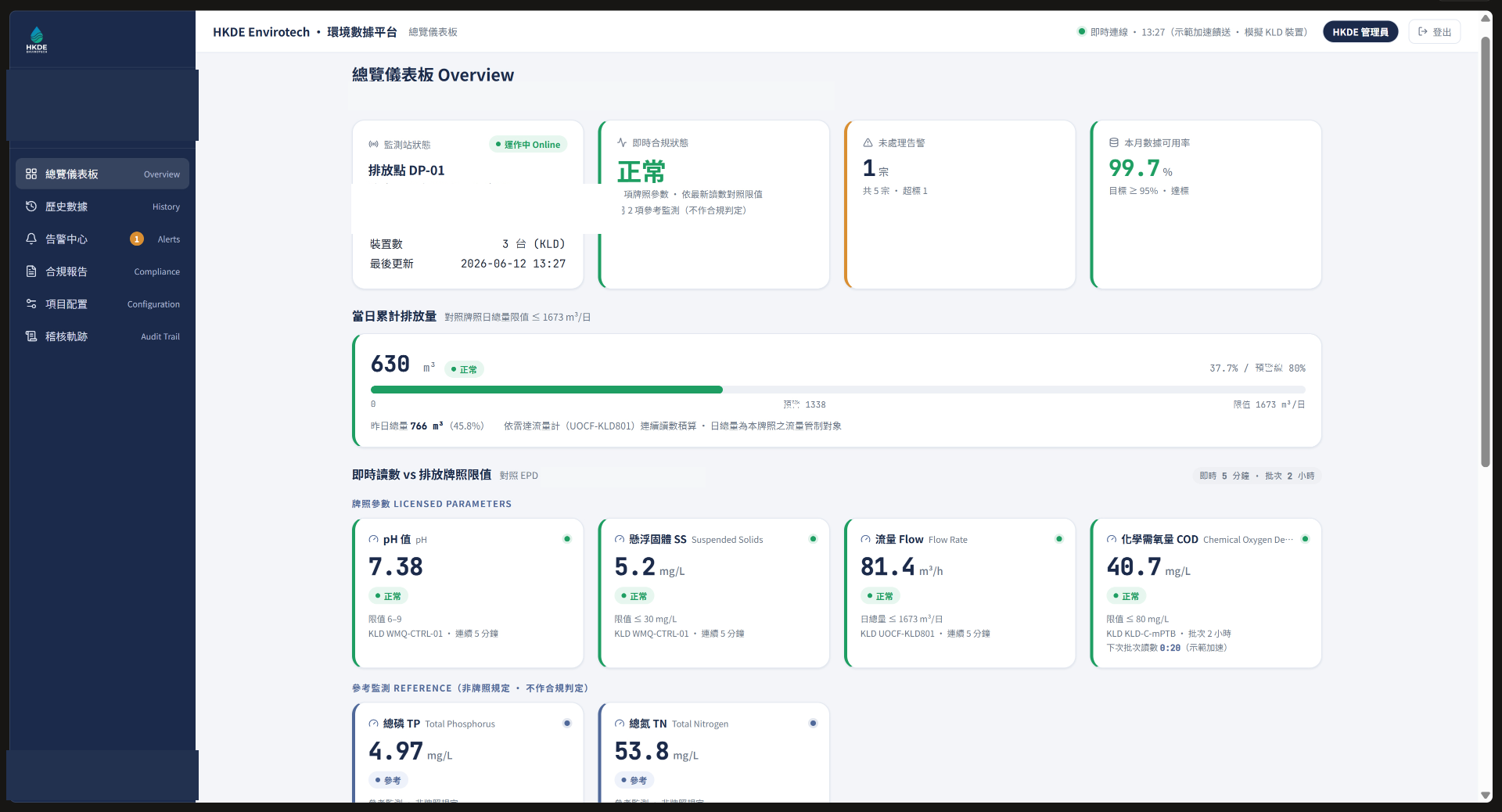Click the HKDE water drop logo
This screenshot has height=812, width=1502.
(x=37, y=39)
